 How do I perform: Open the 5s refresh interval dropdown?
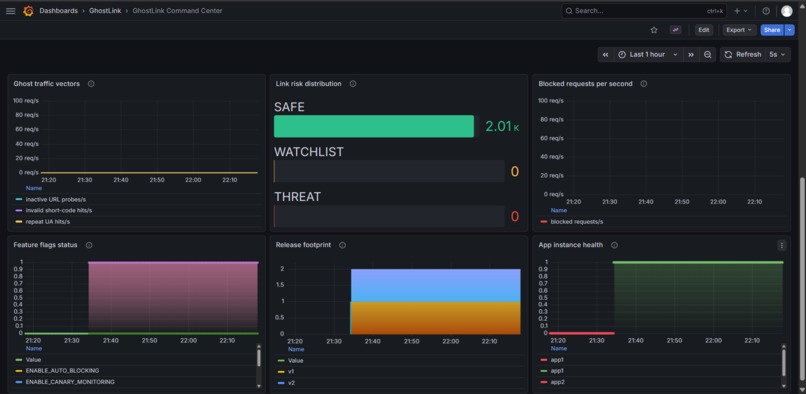pos(777,55)
